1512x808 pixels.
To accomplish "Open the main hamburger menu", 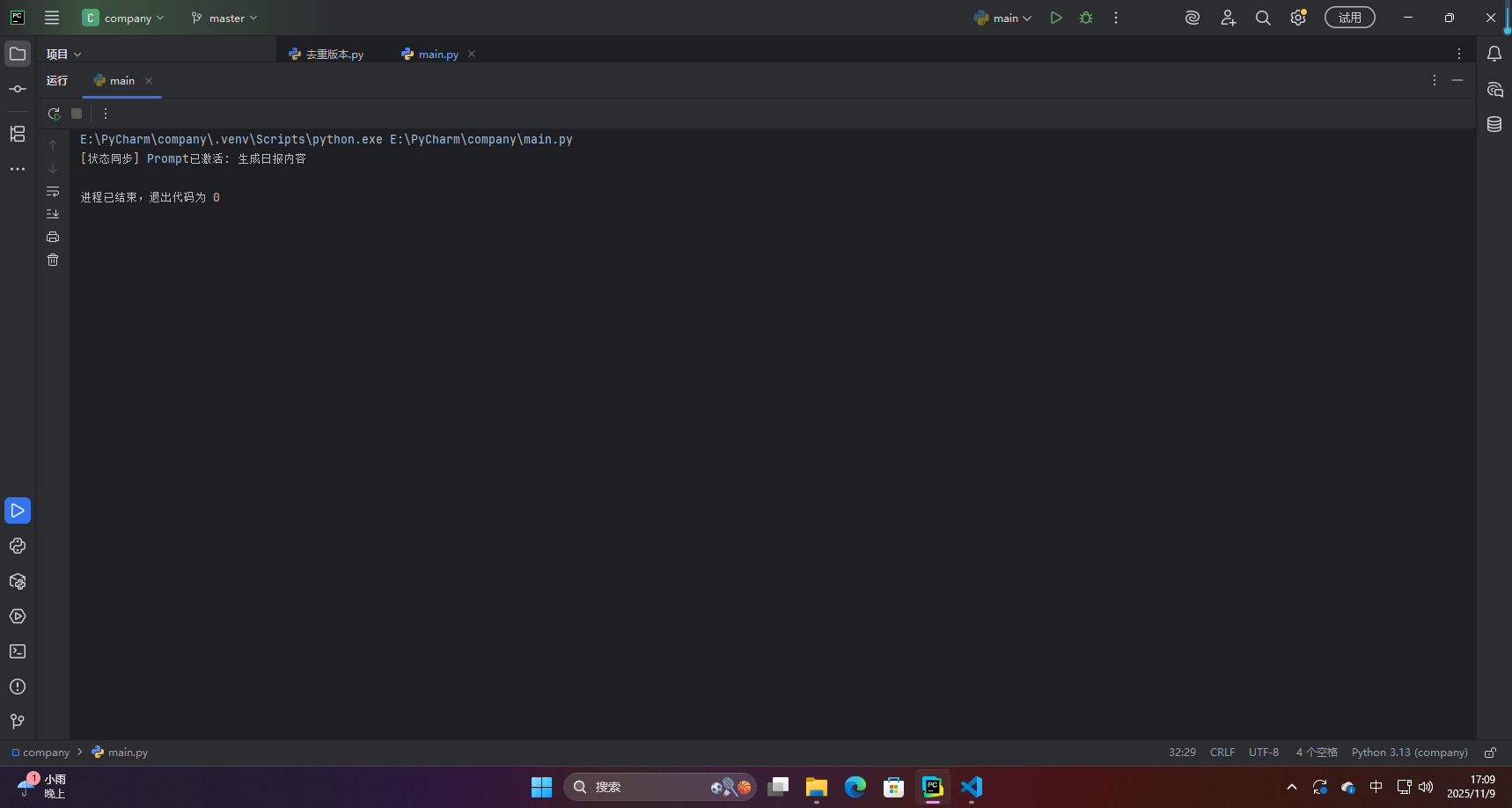I will (52, 18).
